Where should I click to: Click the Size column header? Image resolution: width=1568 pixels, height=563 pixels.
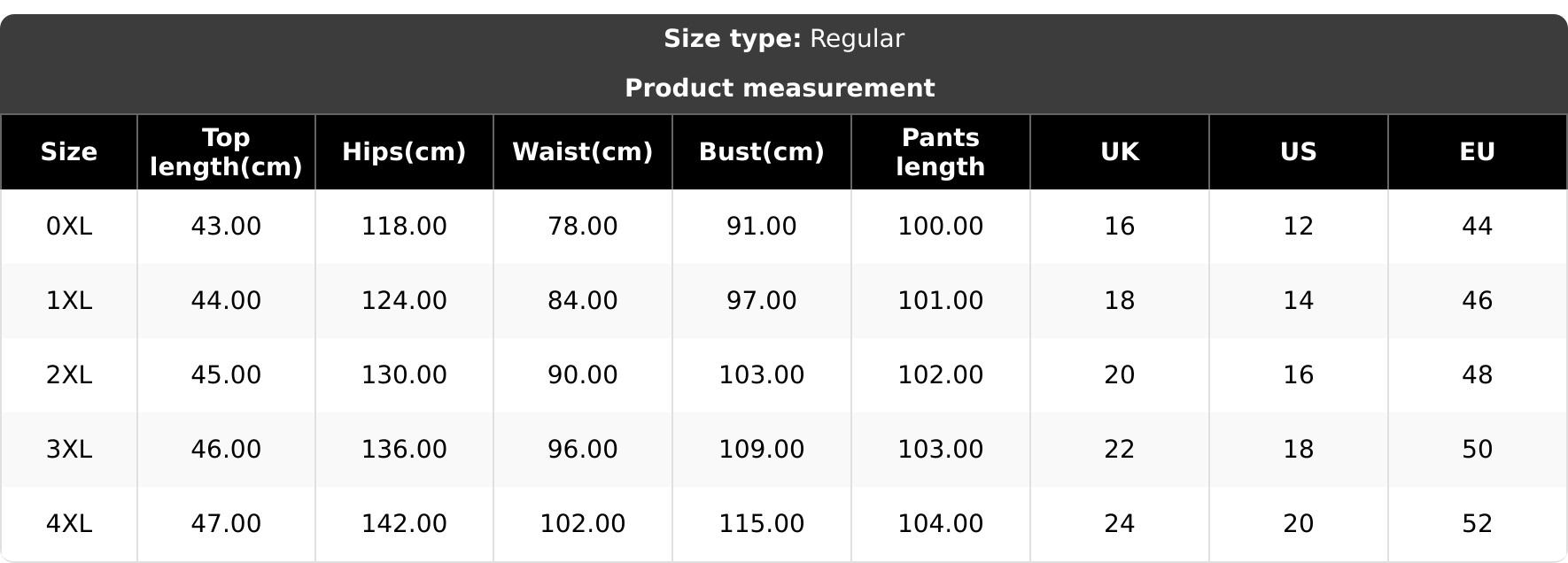[x=69, y=152]
